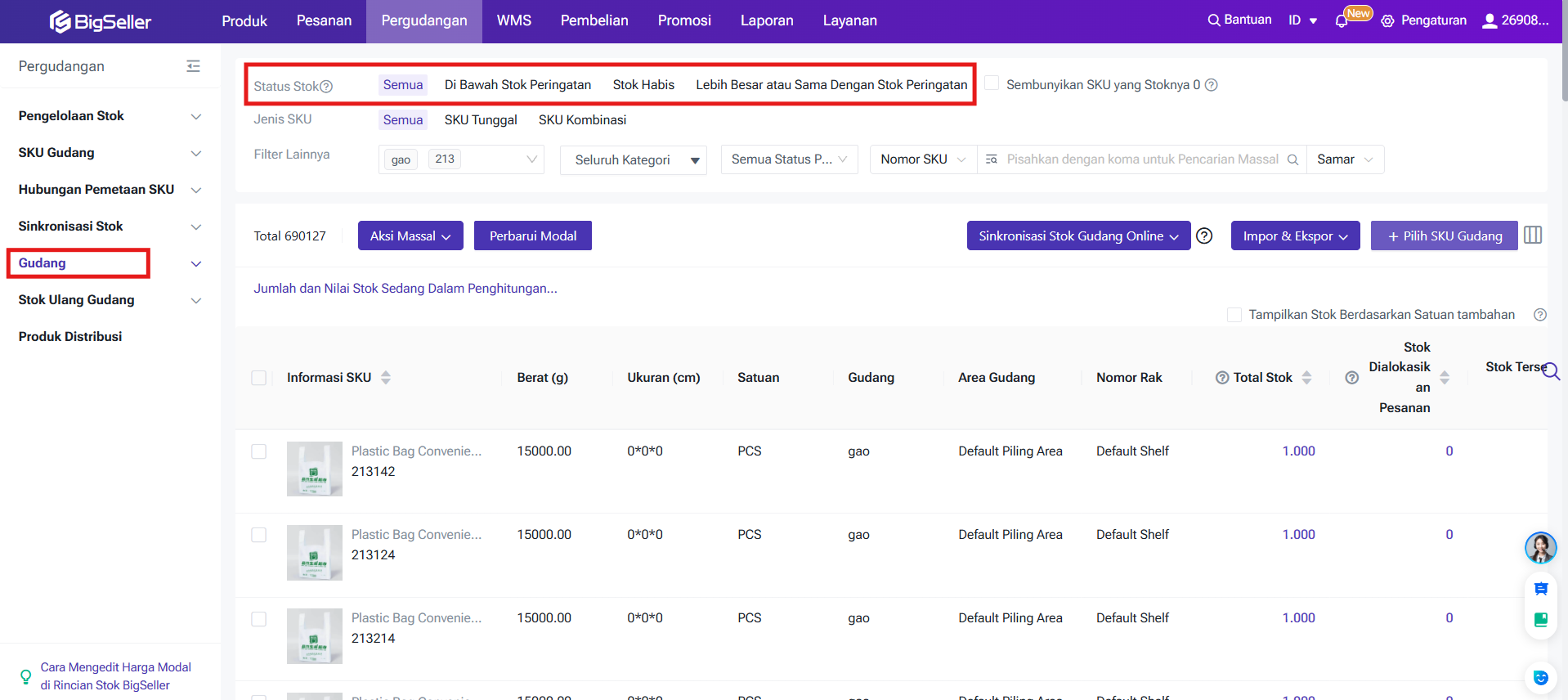Enable Sembunyikan SKU yang Stoknya 0 checkbox
The width and height of the screenshot is (1568, 700).
(992, 83)
